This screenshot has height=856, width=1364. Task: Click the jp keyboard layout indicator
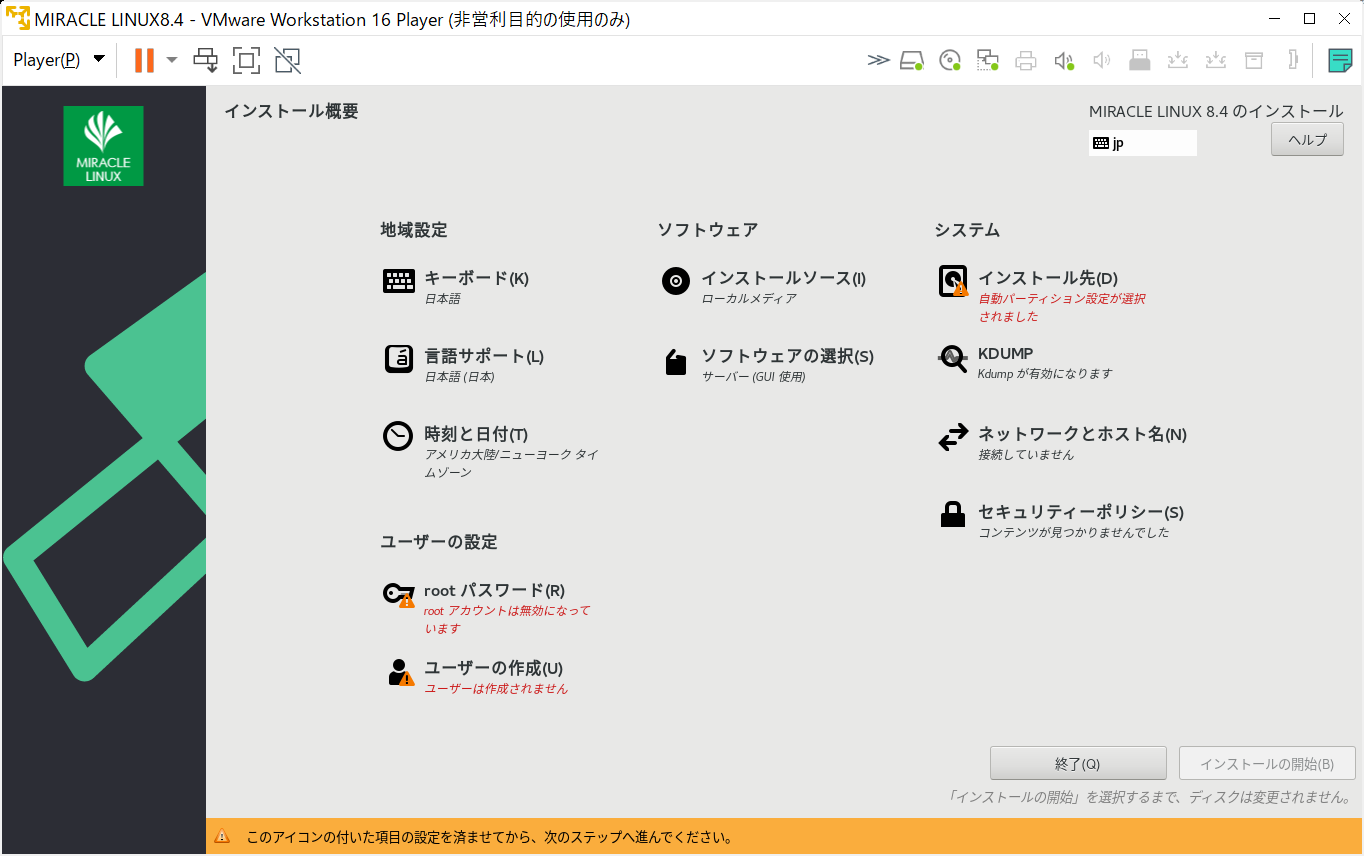[1142, 143]
